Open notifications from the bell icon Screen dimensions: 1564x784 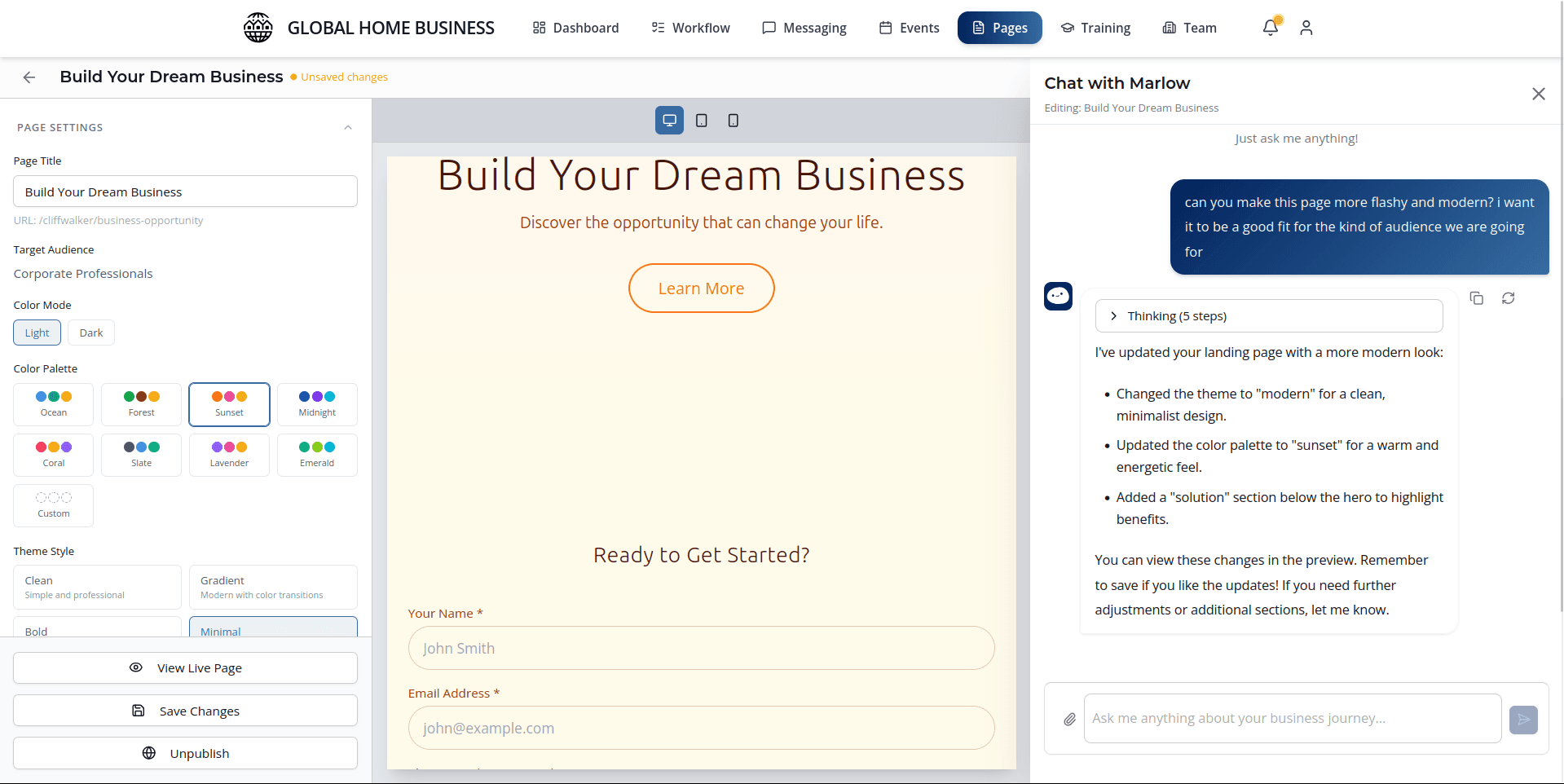coord(1268,28)
